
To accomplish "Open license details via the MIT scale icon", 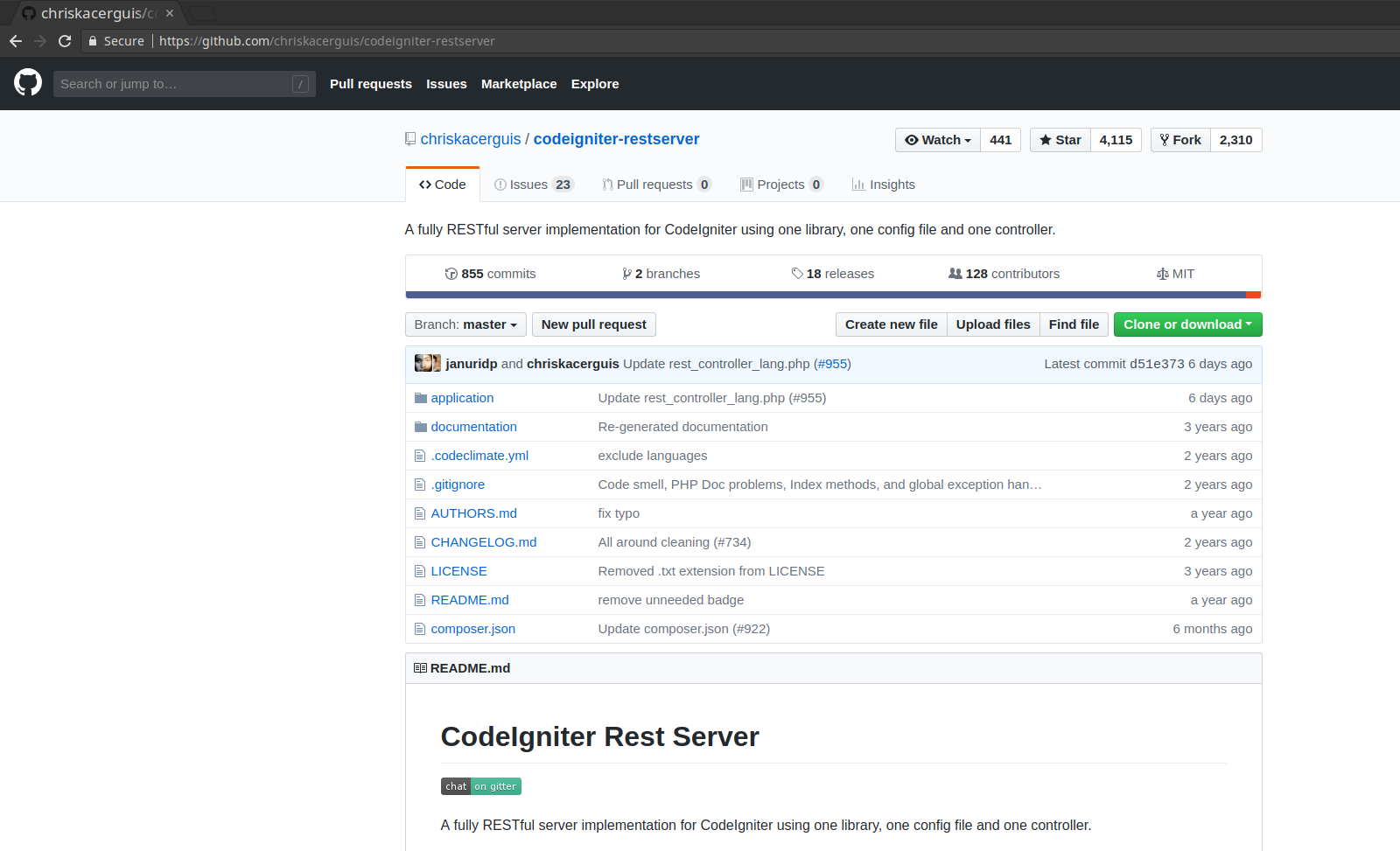I will pos(1163,273).
